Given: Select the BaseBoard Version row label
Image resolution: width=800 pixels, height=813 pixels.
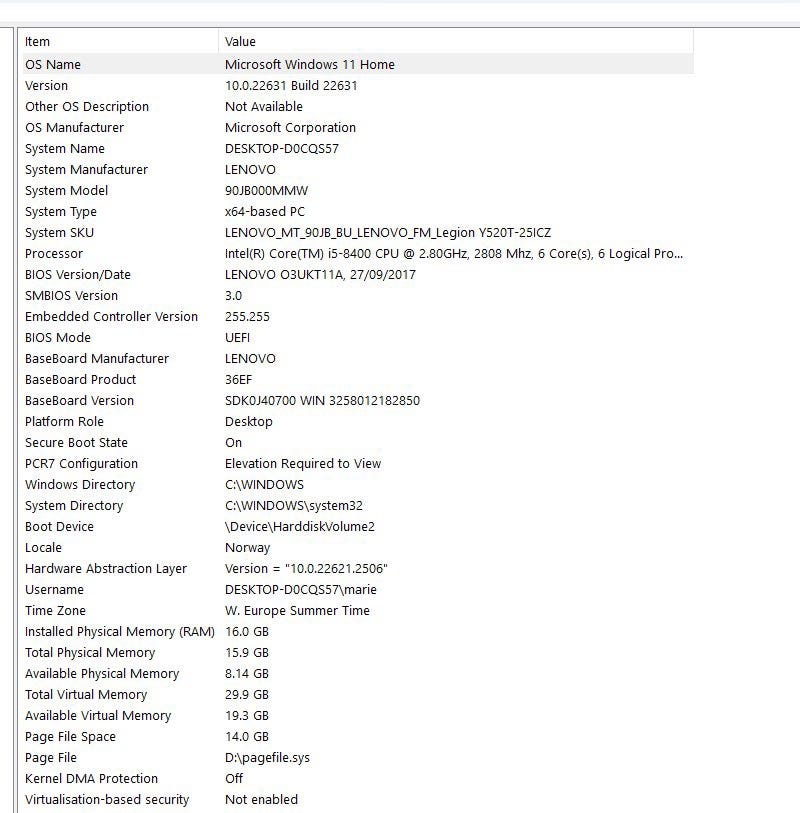Looking at the screenshot, I should click(79, 400).
